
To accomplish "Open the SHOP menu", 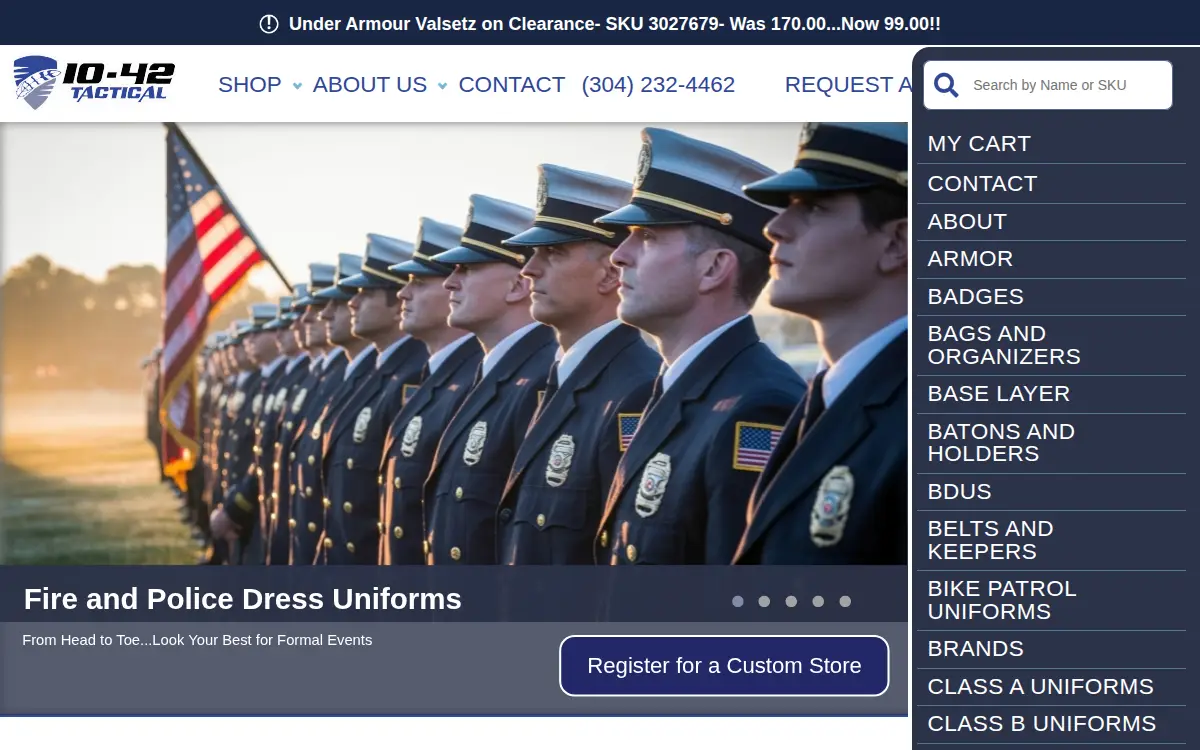I will (250, 85).
